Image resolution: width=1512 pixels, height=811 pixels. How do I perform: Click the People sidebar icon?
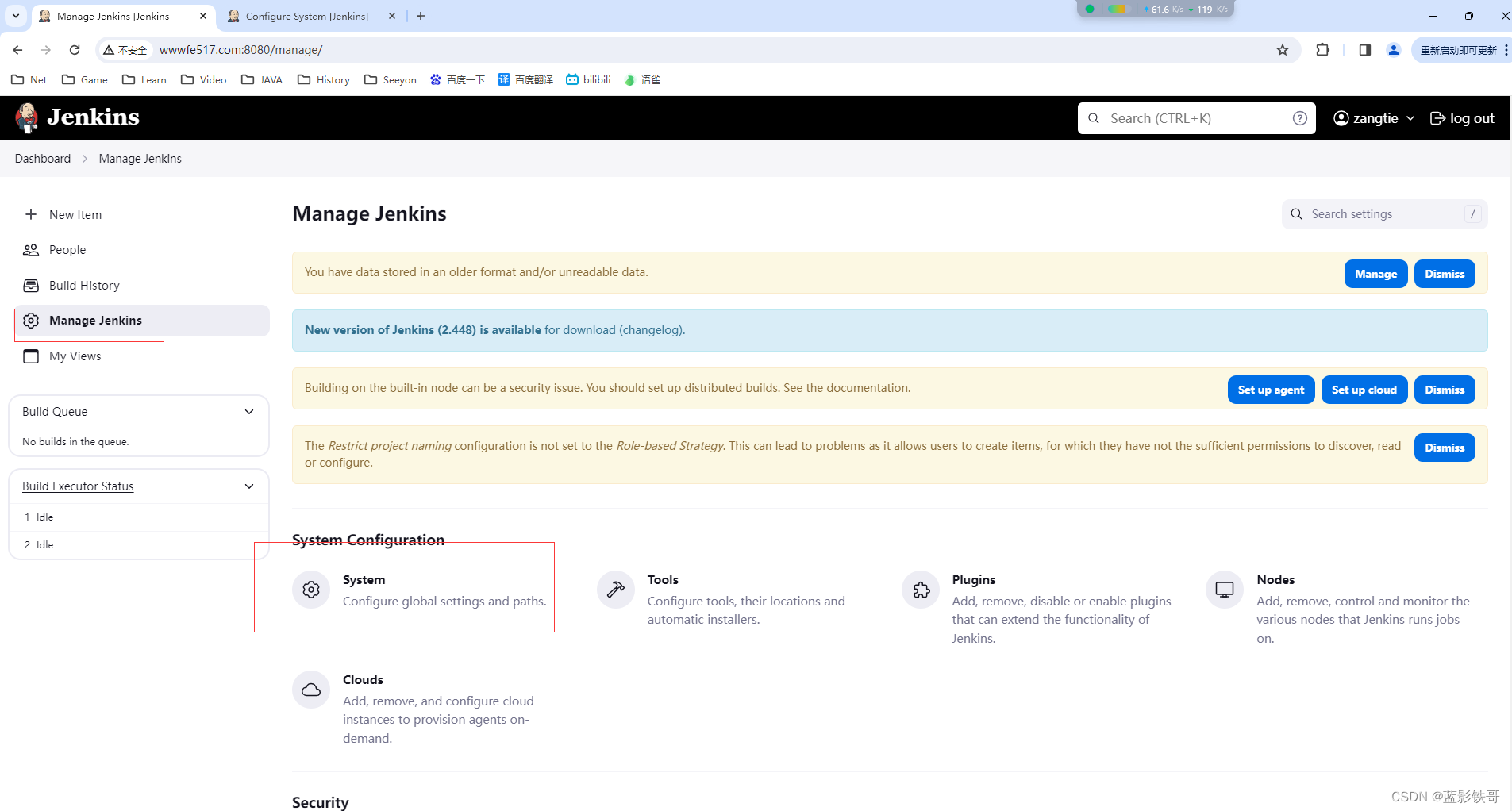coord(31,250)
